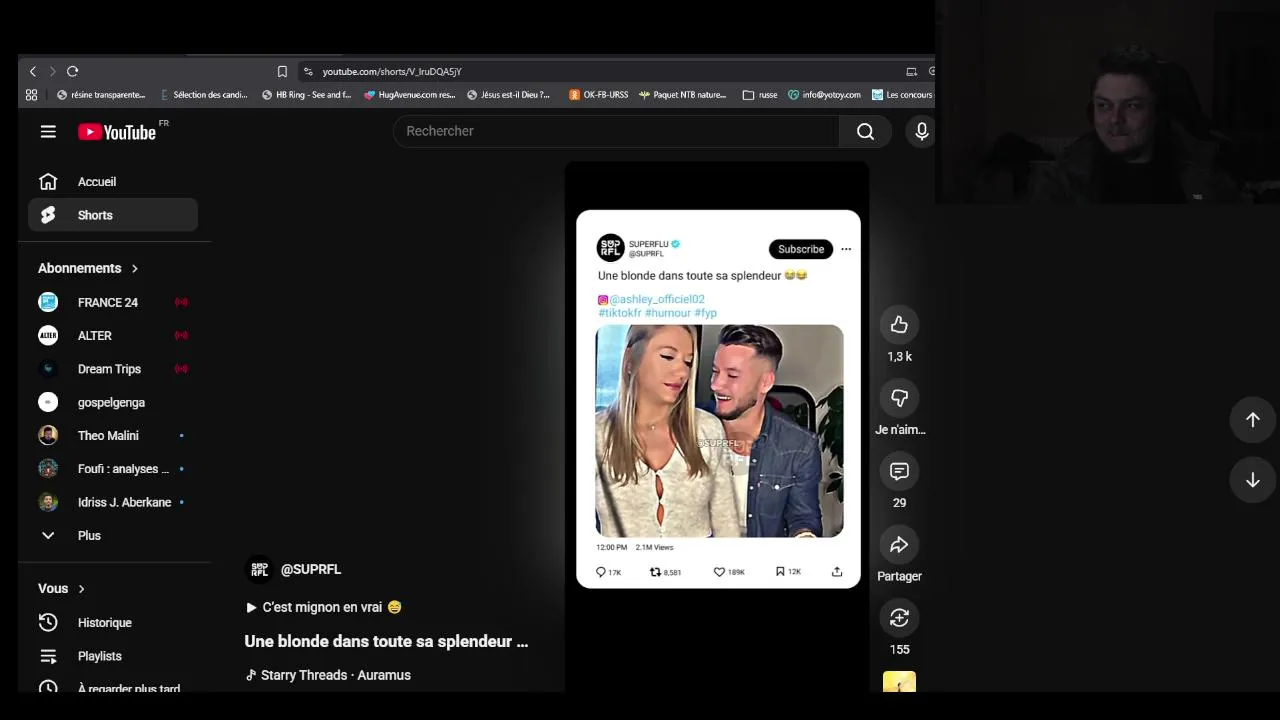Reload the page with the refresh icon
The height and width of the screenshot is (720, 1280).
[72, 71]
